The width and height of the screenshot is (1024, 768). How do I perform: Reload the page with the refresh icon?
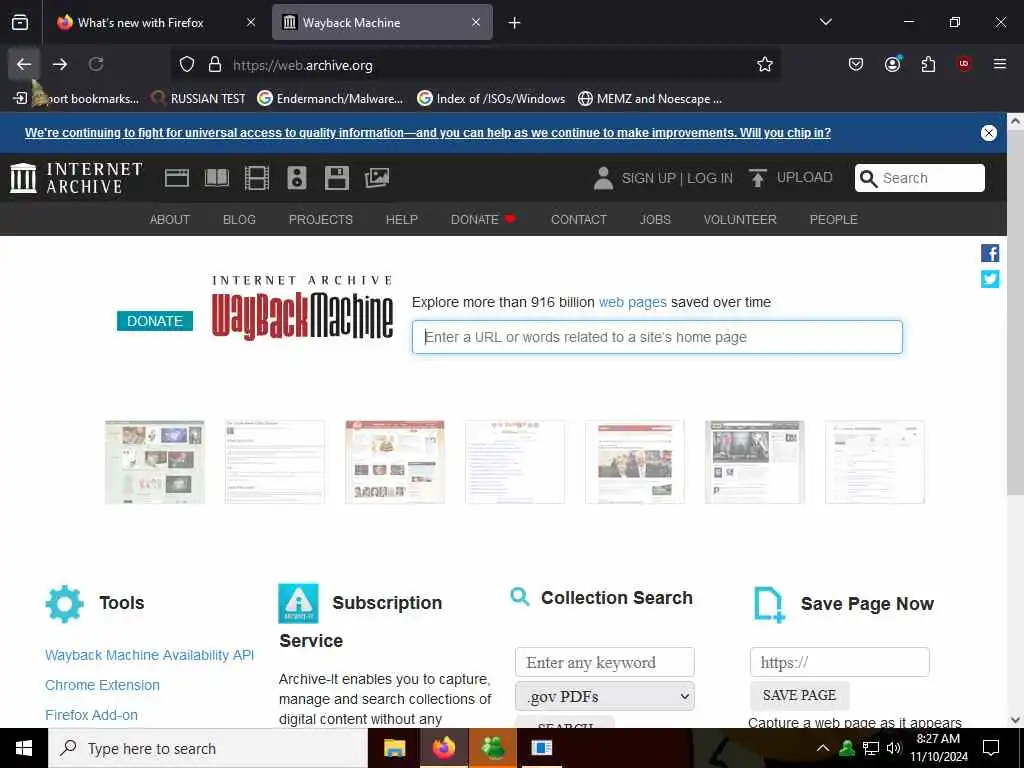[96, 64]
